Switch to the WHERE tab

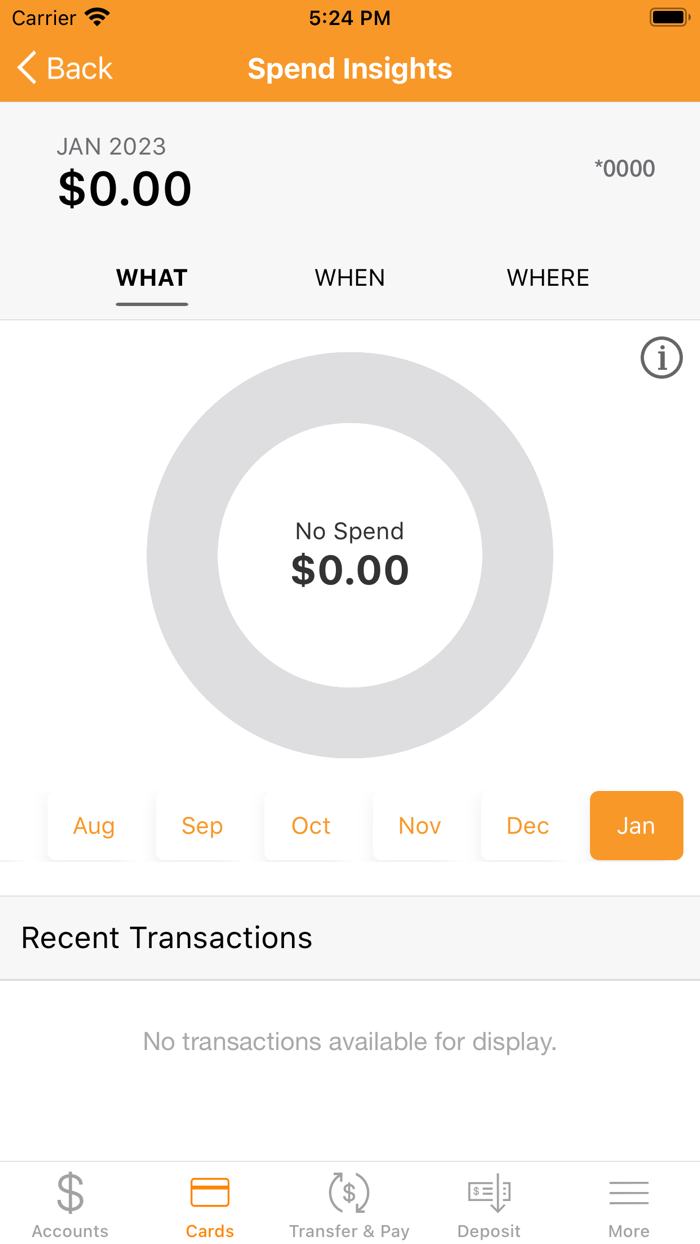pos(548,278)
